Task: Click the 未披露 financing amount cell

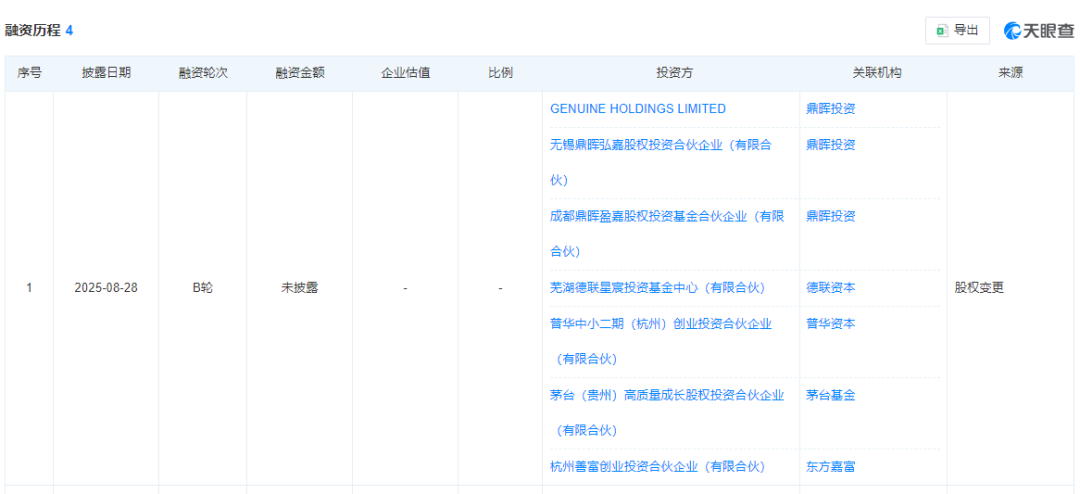Action: [x=300, y=288]
